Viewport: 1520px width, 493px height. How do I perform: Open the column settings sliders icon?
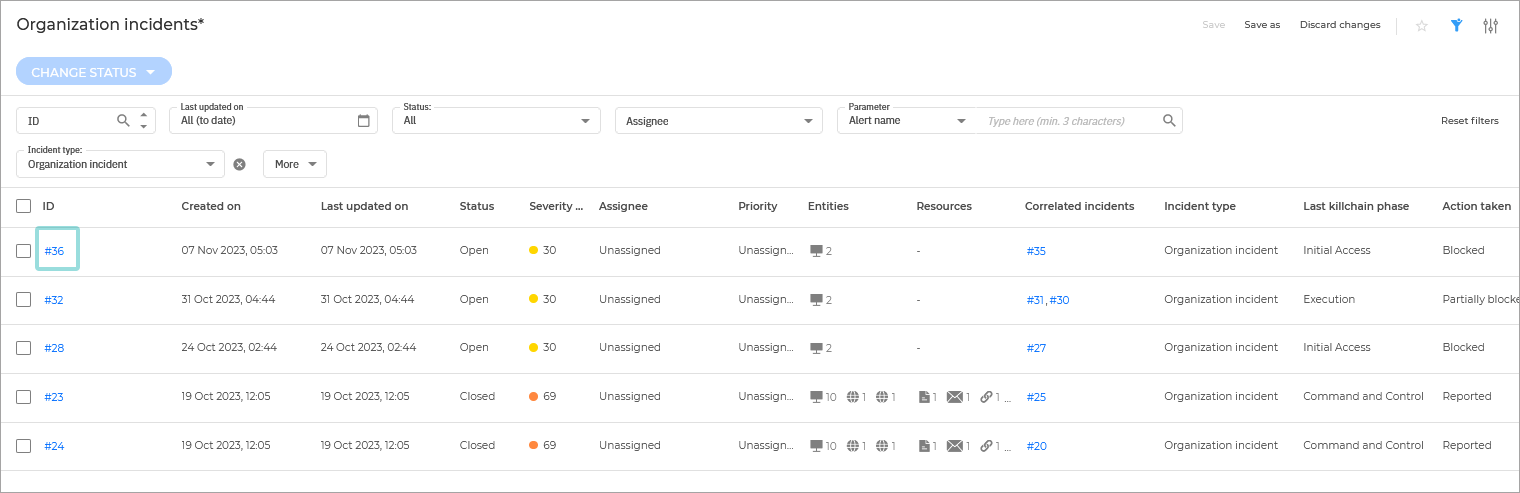click(x=1490, y=26)
